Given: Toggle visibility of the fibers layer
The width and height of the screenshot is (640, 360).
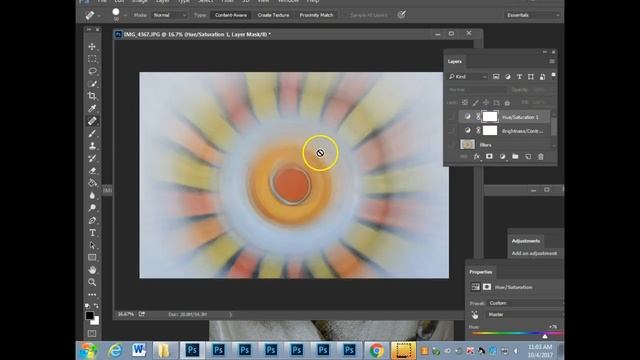Looking at the screenshot, I should point(451,145).
